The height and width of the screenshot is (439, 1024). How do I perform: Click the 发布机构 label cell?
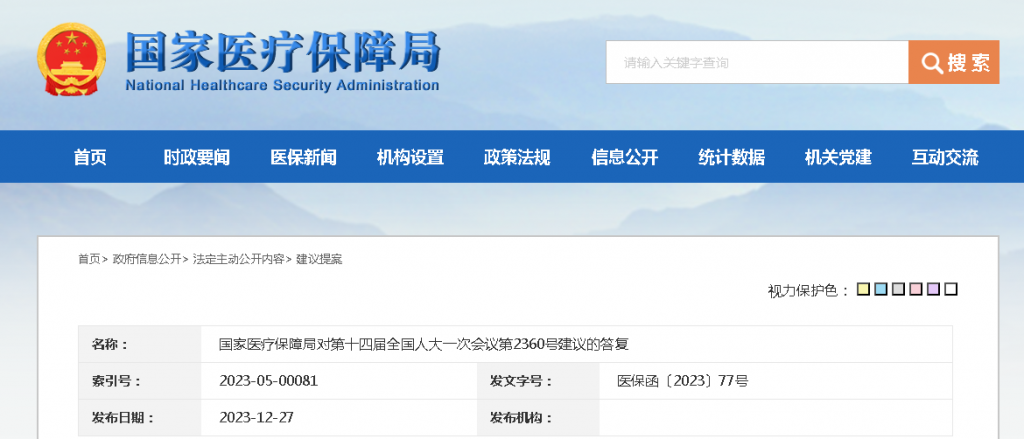click(x=538, y=417)
